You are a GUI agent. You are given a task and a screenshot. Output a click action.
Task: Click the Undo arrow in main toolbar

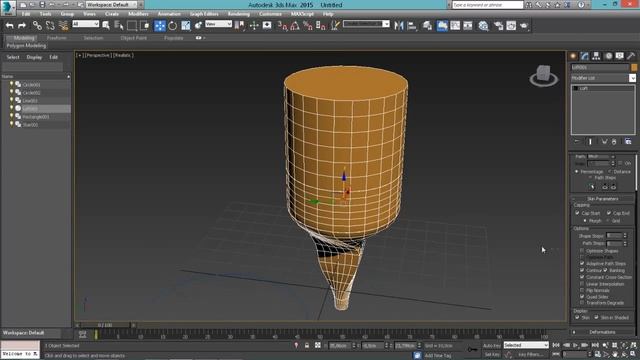9,26
